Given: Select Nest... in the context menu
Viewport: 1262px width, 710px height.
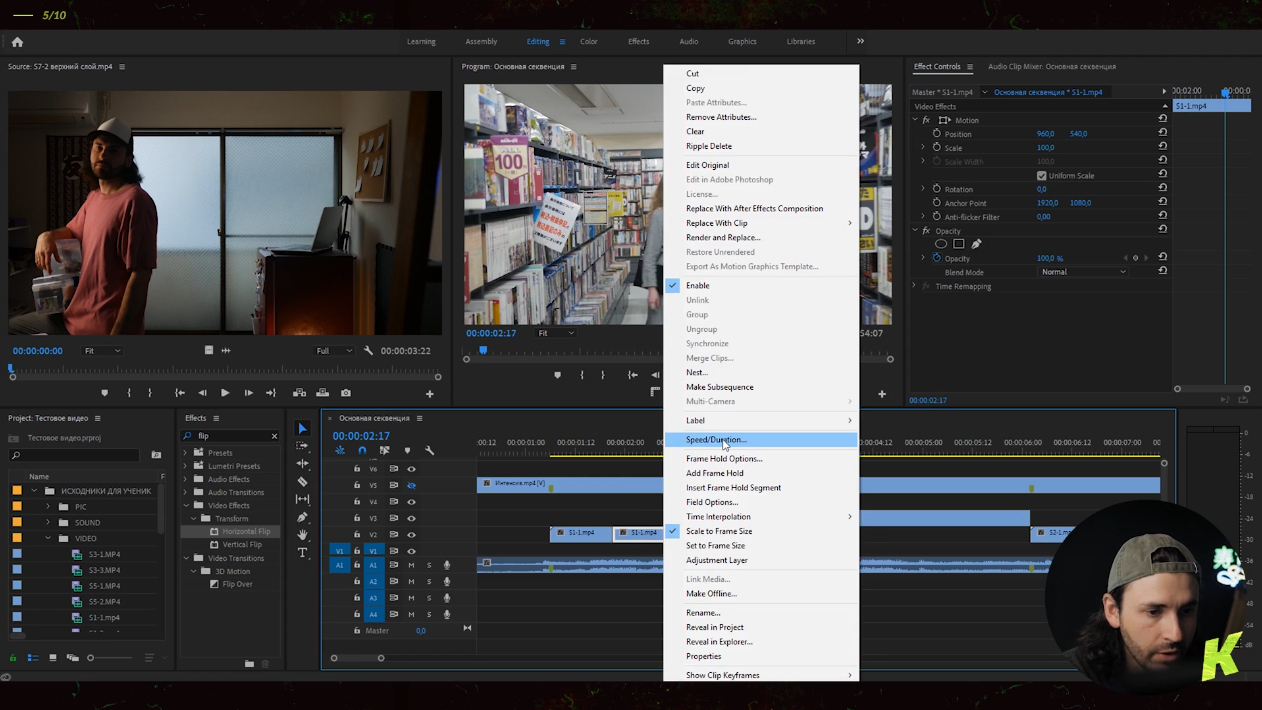Looking at the screenshot, I should [x=696, y=372].
